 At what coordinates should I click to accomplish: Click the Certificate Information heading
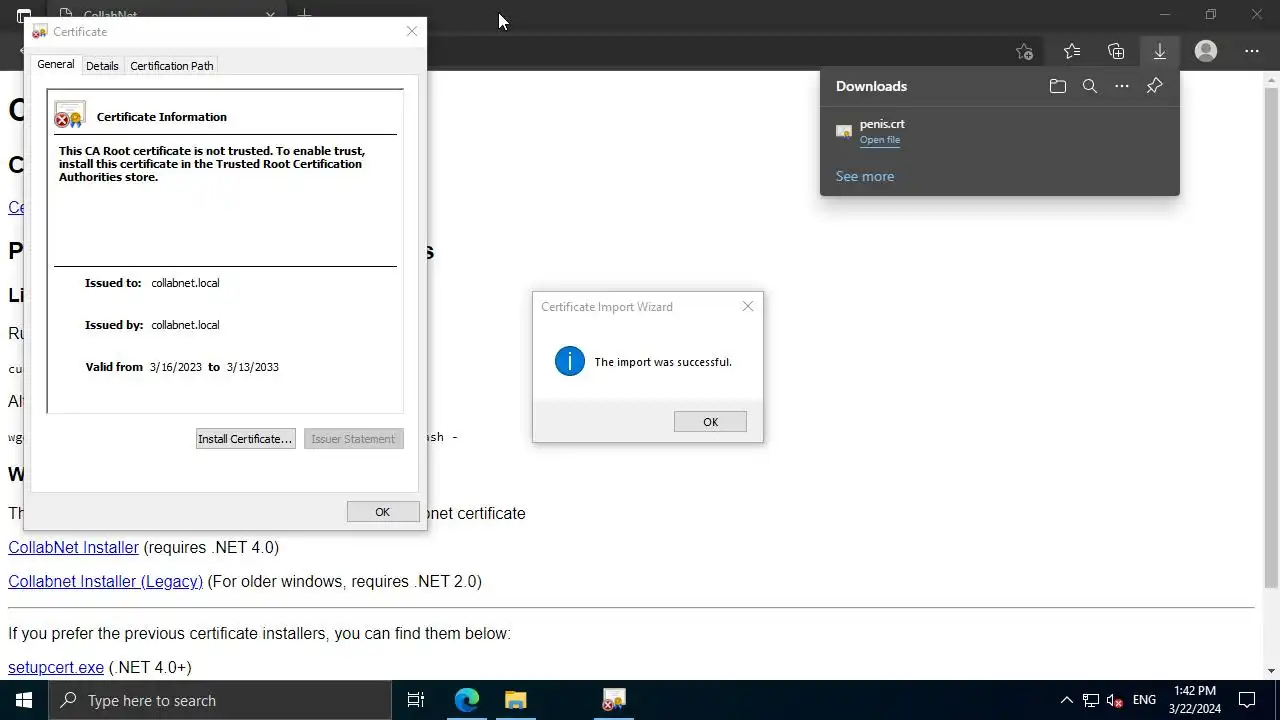(162, 117)
